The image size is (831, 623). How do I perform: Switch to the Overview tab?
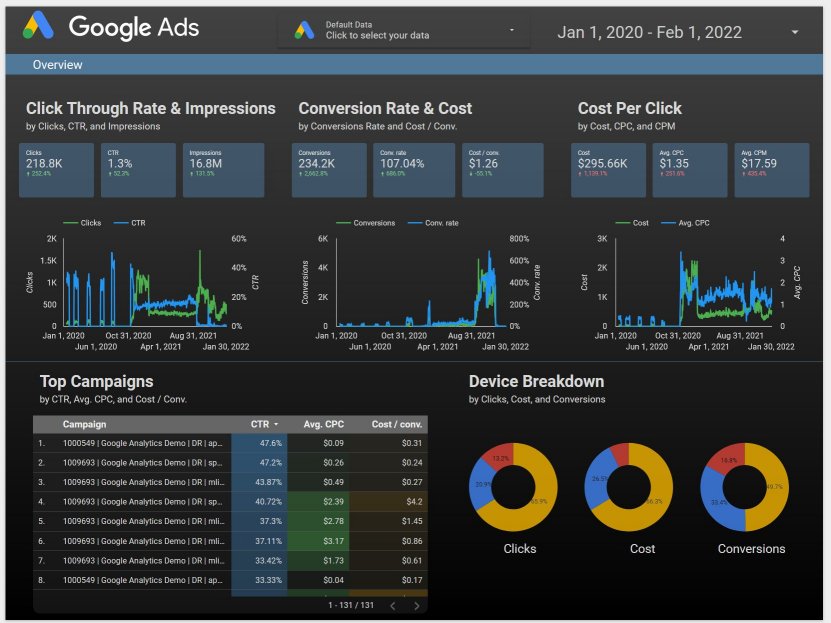tap(57, 65)
